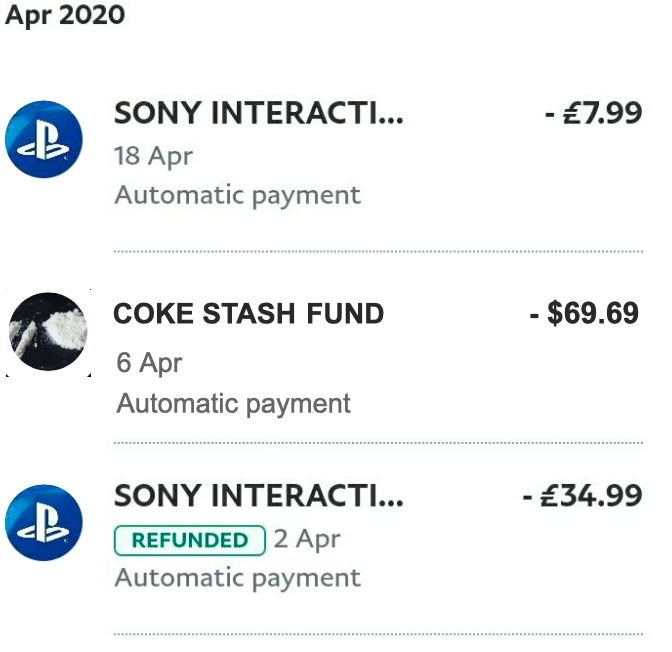Click the - $69.69 amount
672x652 pixels.
click(584, 314)
